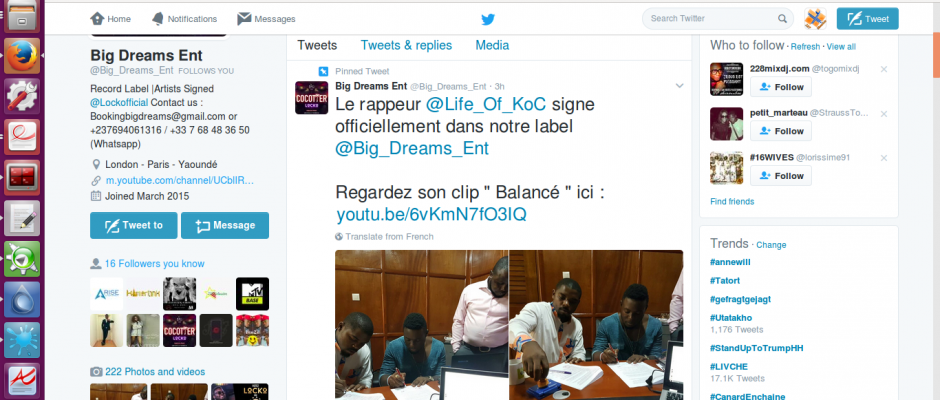
Task: Open the profile avatar menu
Action: click(815, 19)
